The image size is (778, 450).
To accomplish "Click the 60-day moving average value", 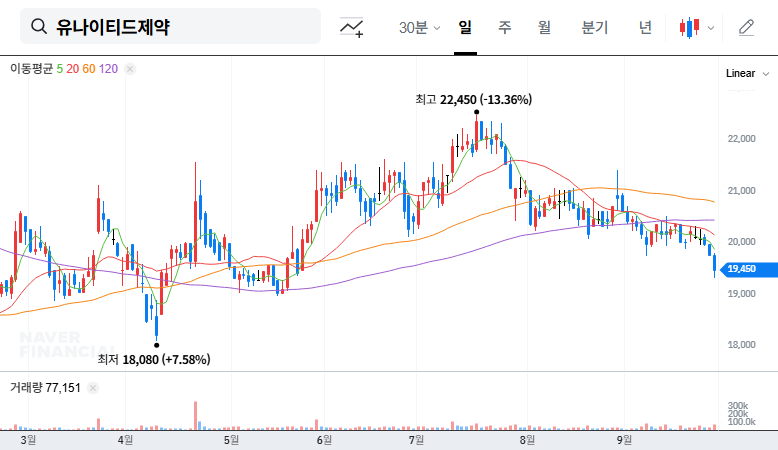I will coord(89,69).
